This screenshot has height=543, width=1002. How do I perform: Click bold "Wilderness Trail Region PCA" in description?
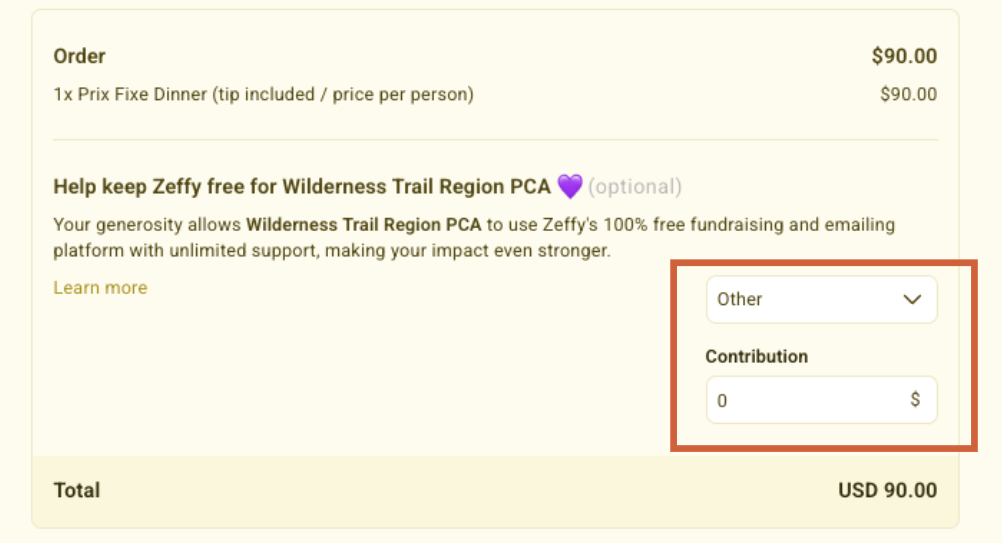coord(364,224)
